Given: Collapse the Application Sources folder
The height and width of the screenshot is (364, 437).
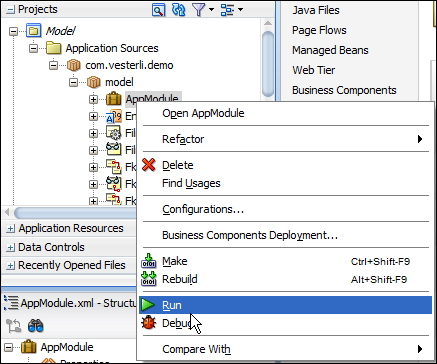Looking at the screenshot, I should pos(33,48).
